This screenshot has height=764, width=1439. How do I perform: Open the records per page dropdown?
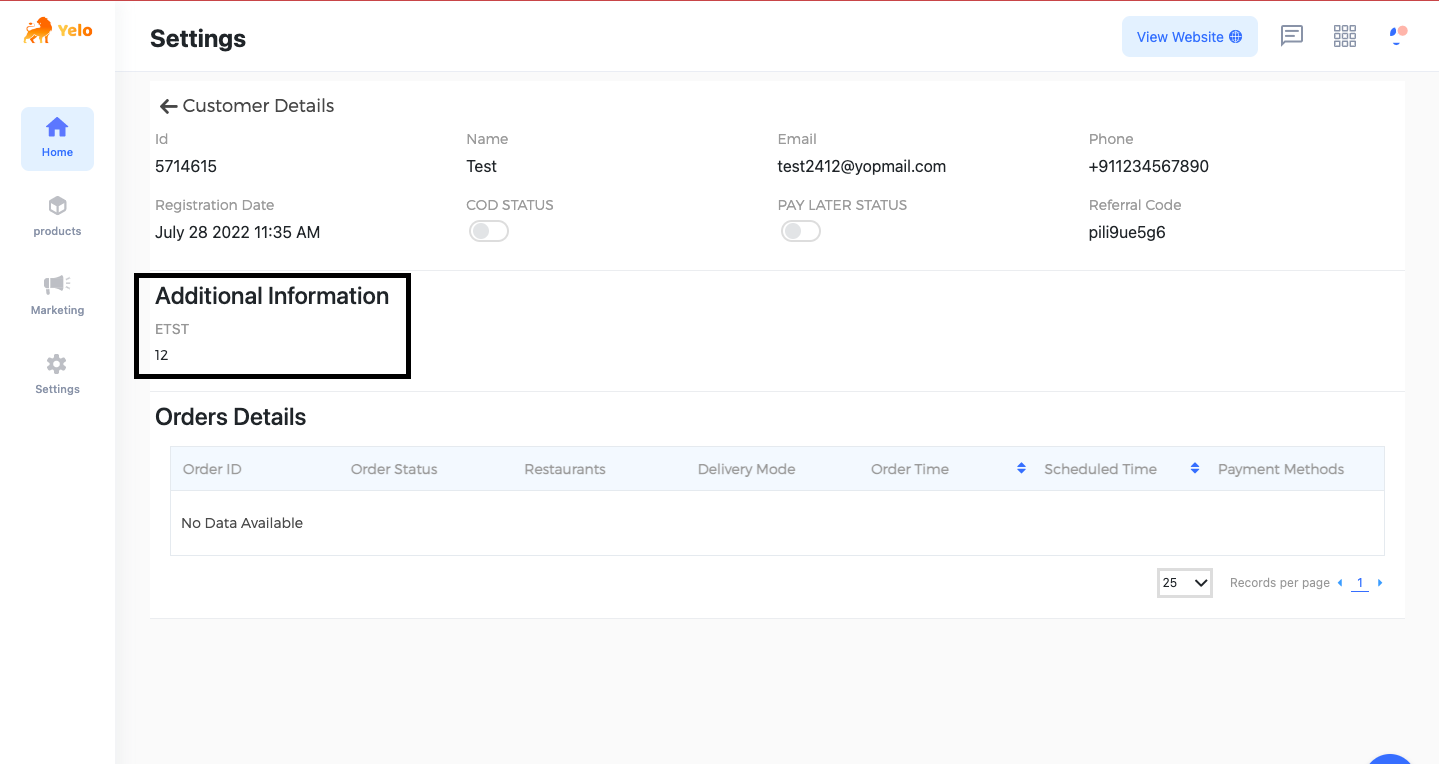click(1185, 583)
